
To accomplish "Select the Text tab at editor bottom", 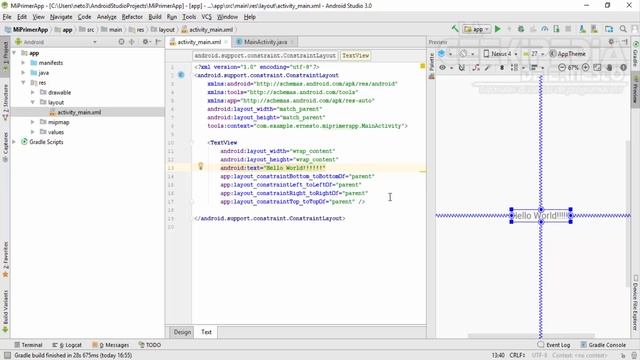I will tap(207, 332).
